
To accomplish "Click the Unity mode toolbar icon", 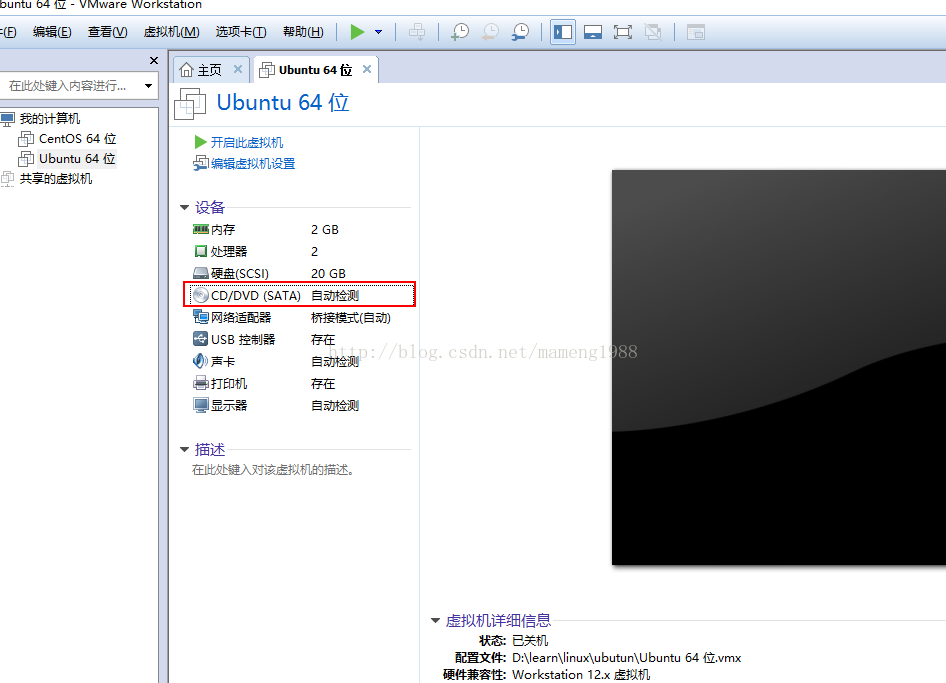I will point(653,32).
